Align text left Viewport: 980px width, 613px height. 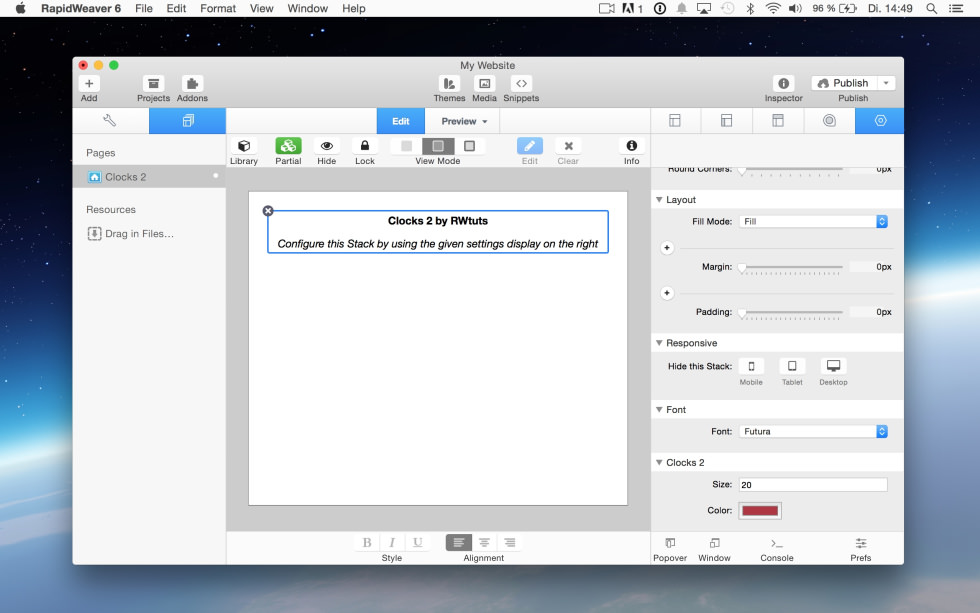(459, 542)
